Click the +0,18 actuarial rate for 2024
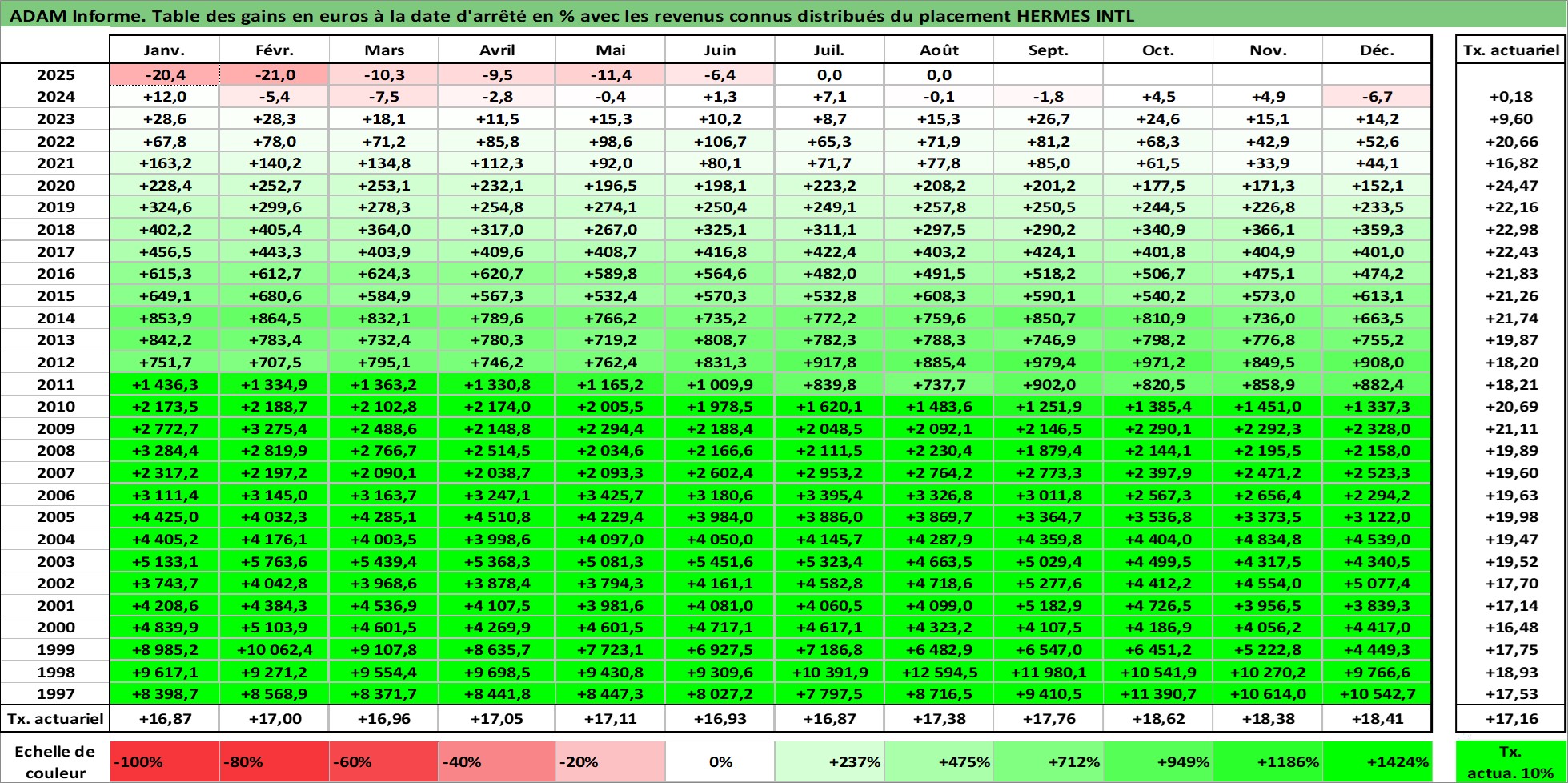This screenshot has width=1568, height=783. click(x=1511, y=97)
